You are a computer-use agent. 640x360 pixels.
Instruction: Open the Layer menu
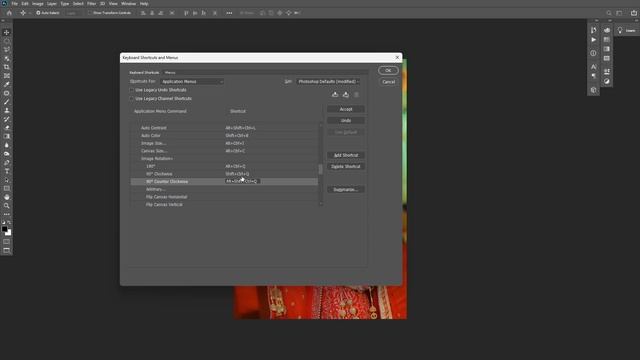(52, 4)
